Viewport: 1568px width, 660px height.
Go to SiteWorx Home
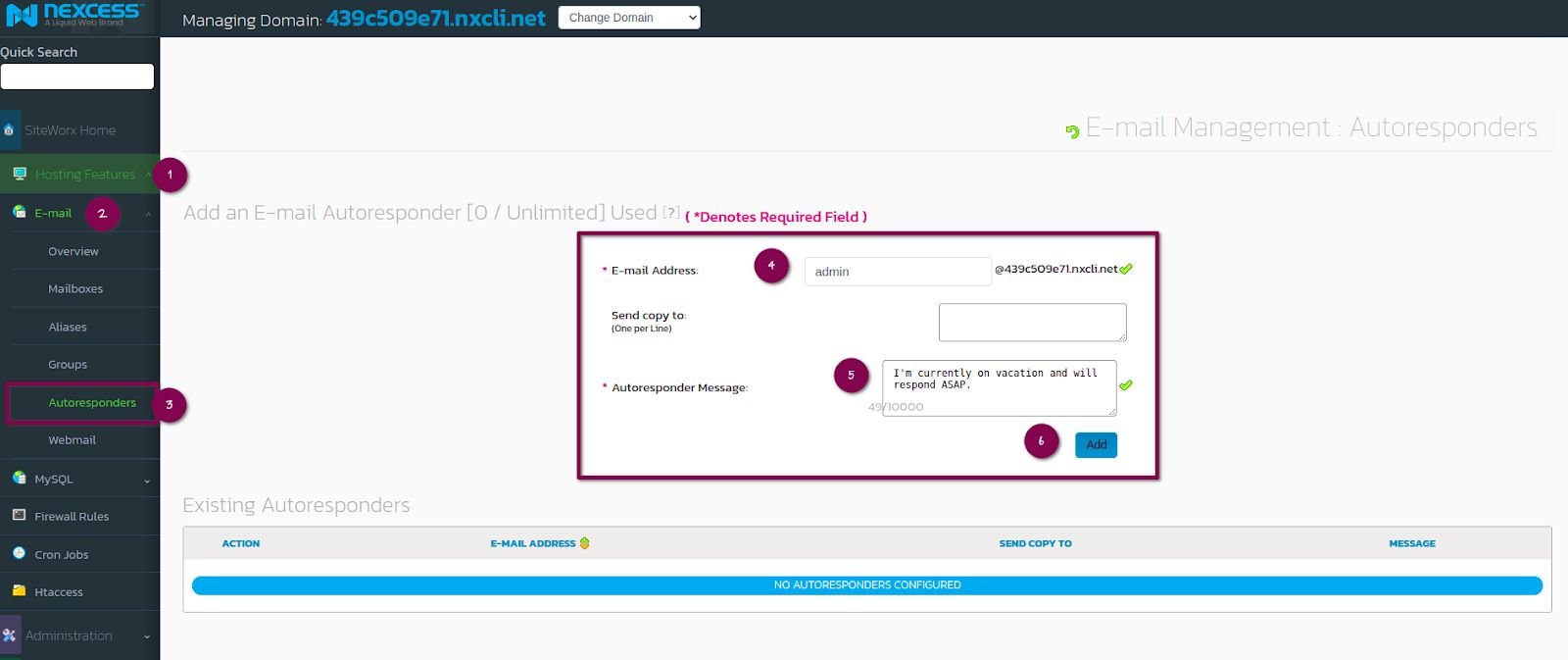pyautogui.click(x=70, y=130)
